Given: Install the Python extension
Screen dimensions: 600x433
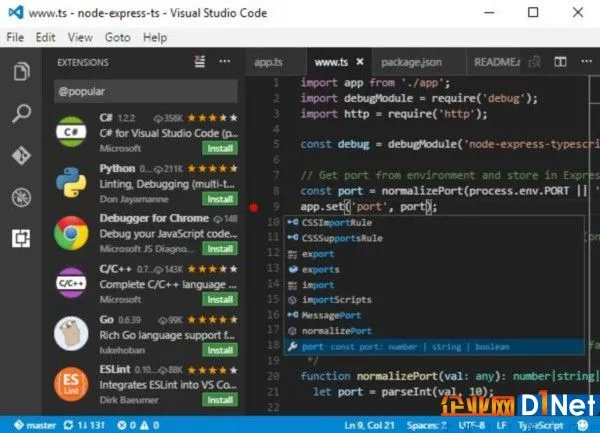Looking at the screenshot, I should pos(220,199).
